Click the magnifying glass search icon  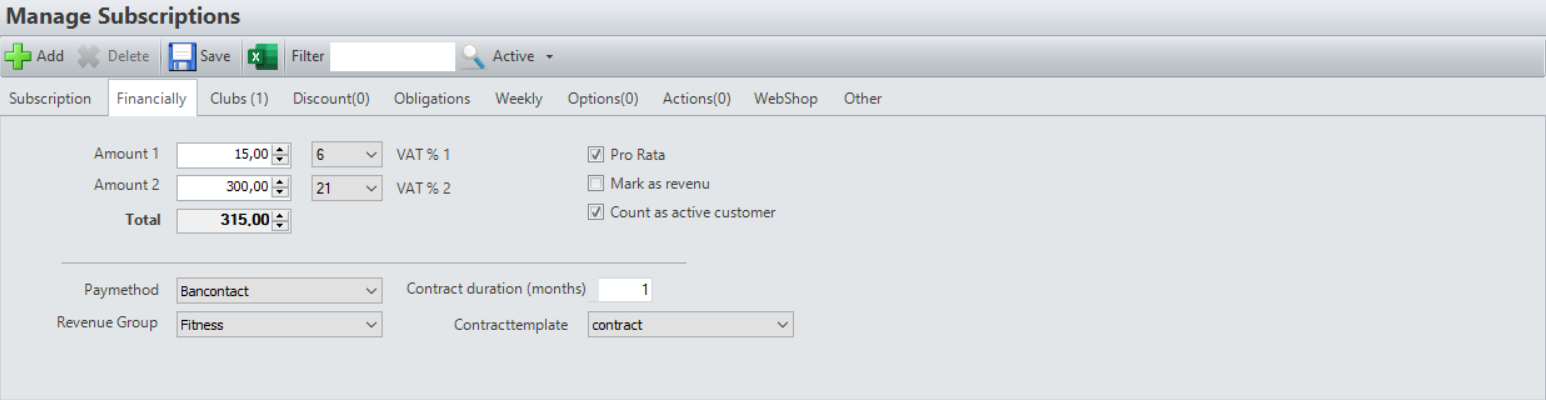pos(473,57)
